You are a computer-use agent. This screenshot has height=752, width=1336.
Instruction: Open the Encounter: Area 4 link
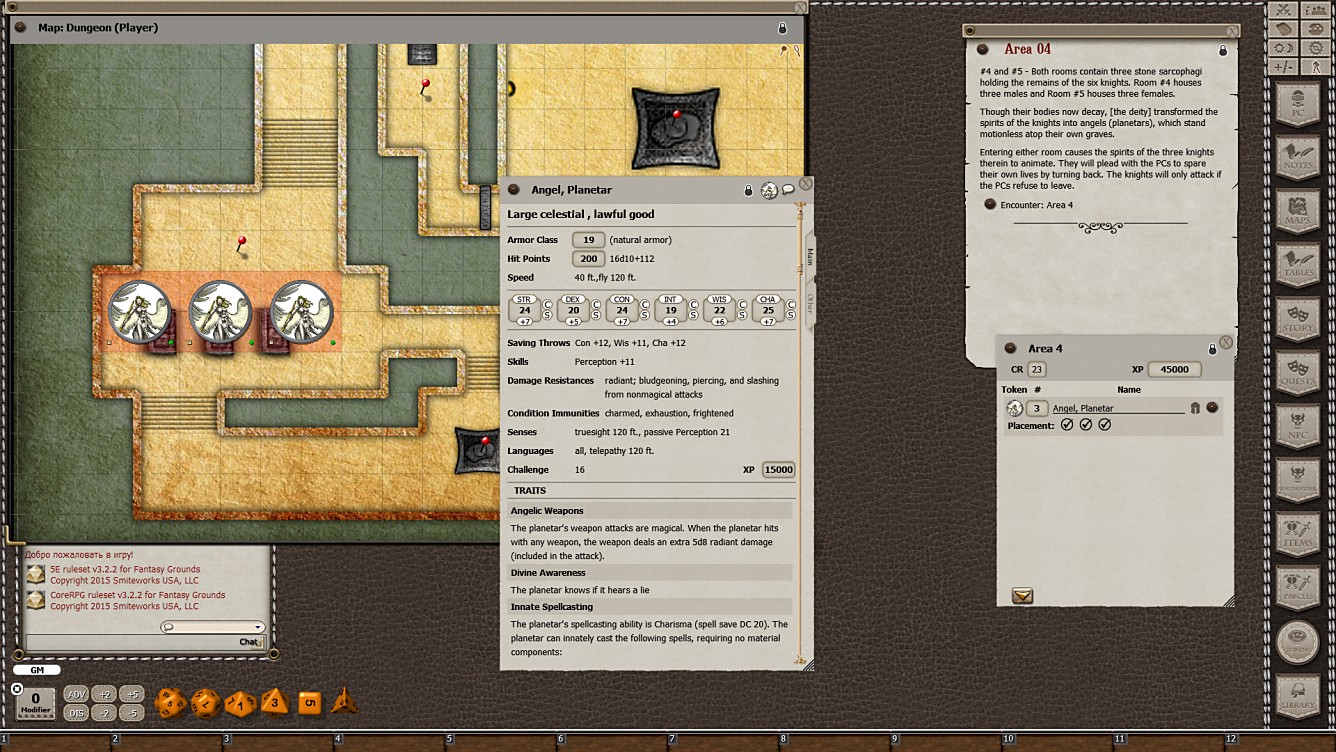(x=990, y=205)
